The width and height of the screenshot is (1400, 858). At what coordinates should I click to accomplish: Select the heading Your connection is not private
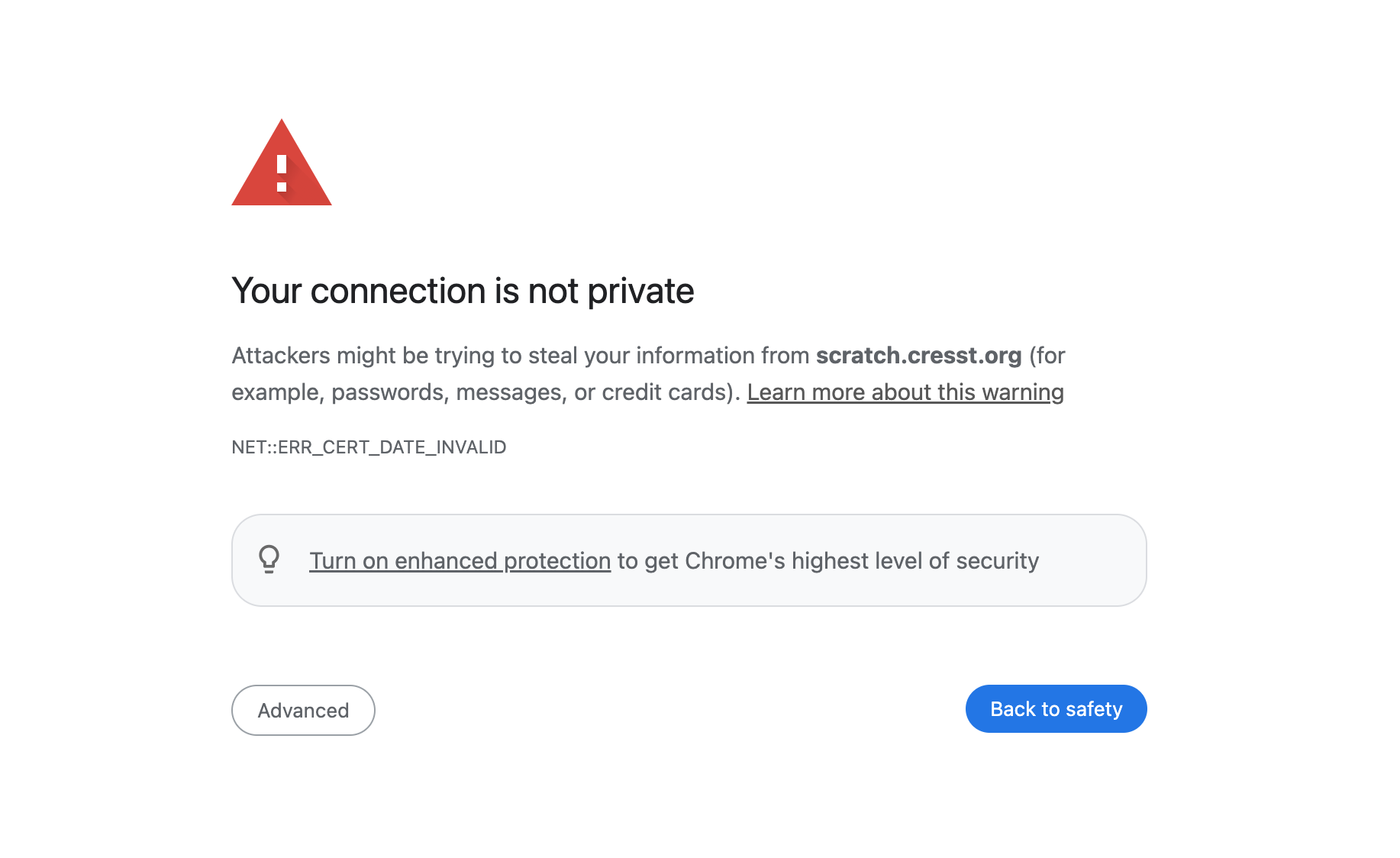pos(463,291)
